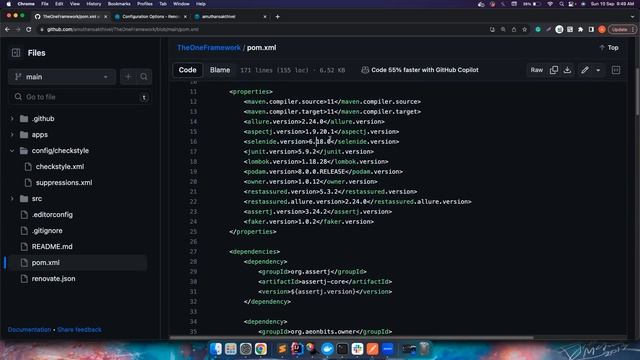640x360 pixels.
Task: Open symbols panel icon
Action: click(x=616, y=70)
